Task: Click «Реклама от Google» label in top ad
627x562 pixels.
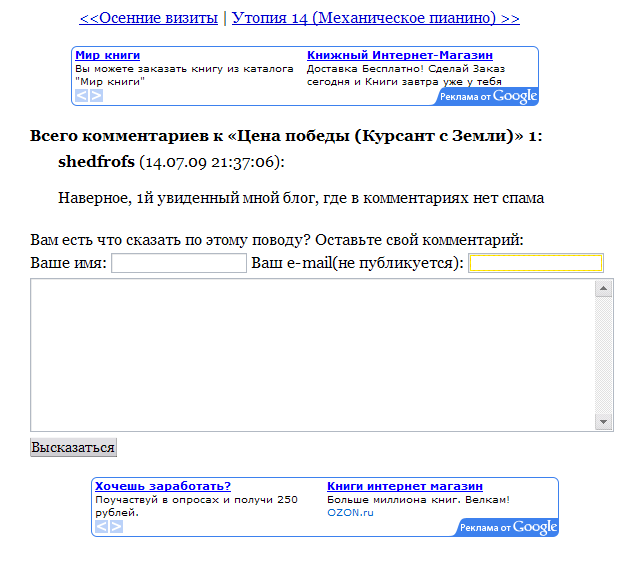Action: (x=488, y=96)
